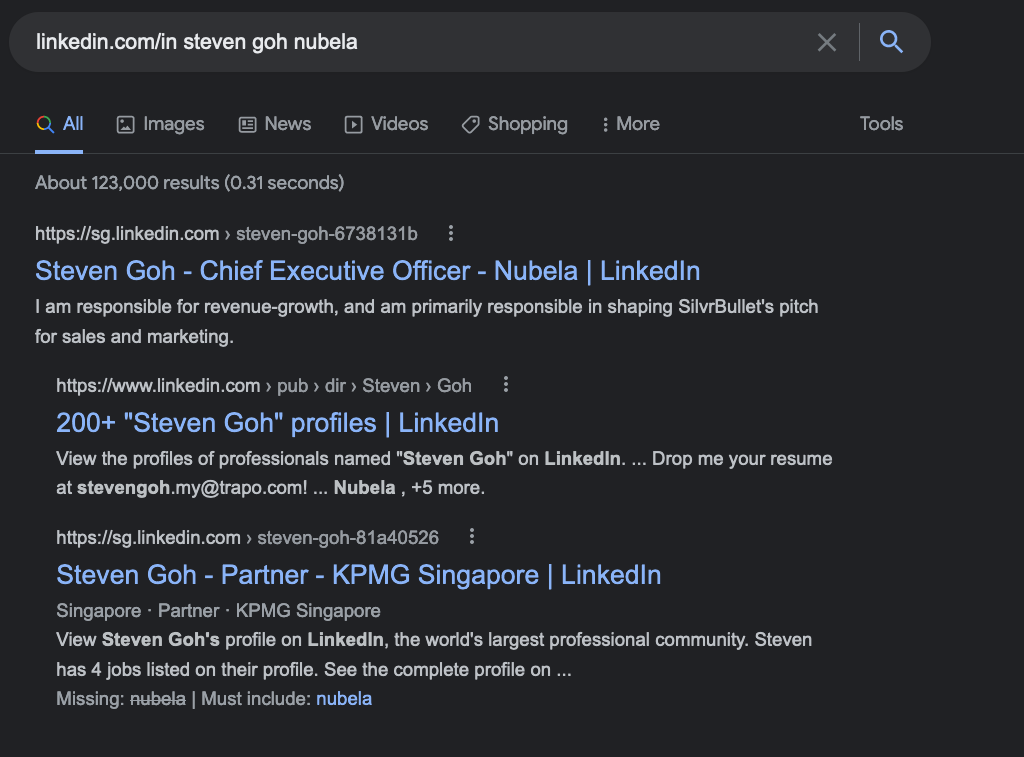Click the snippet line mentioning 4 jobs listed
The width and height of the screenshot is (1024, 757).
click(x=313, y=669)
